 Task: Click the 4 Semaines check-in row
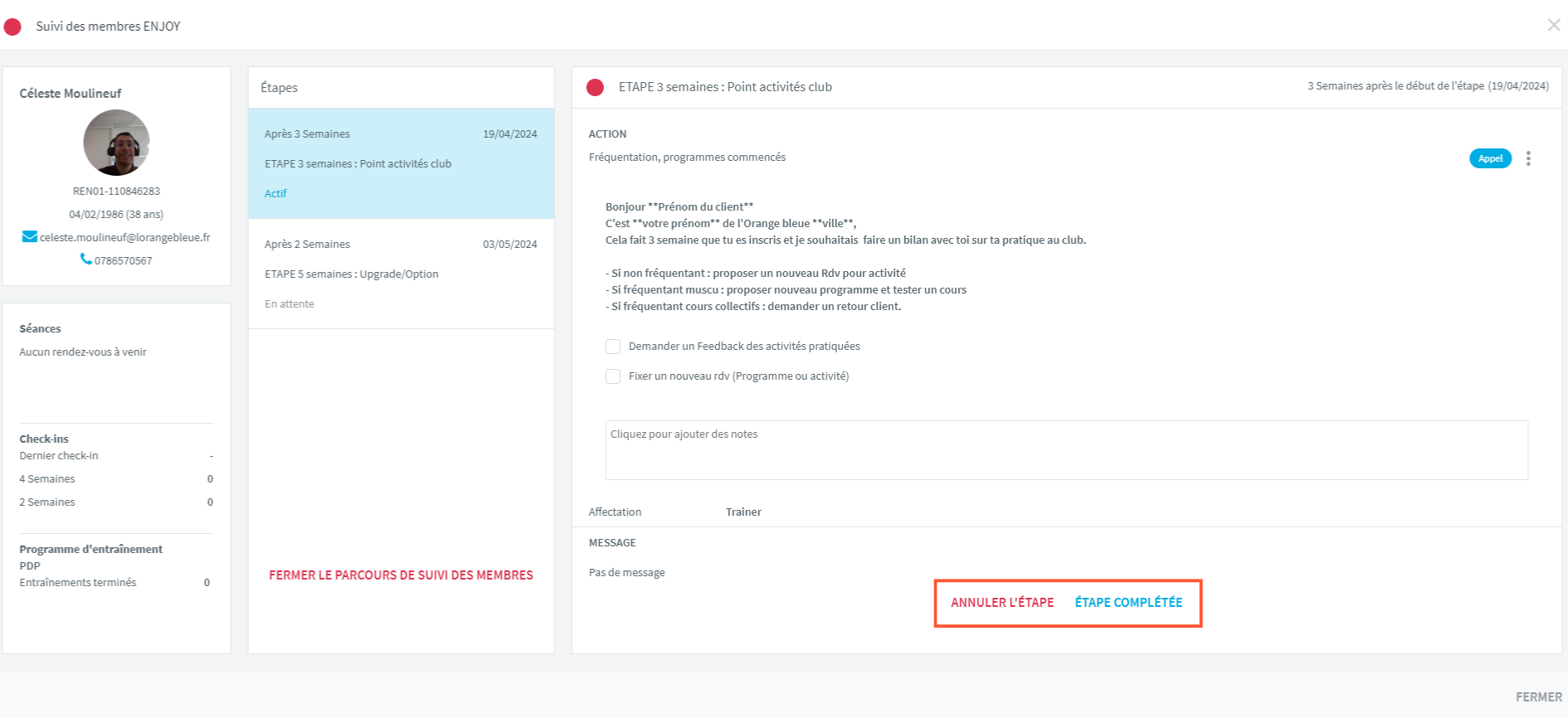pyautogui.click(x=116, y=479)
